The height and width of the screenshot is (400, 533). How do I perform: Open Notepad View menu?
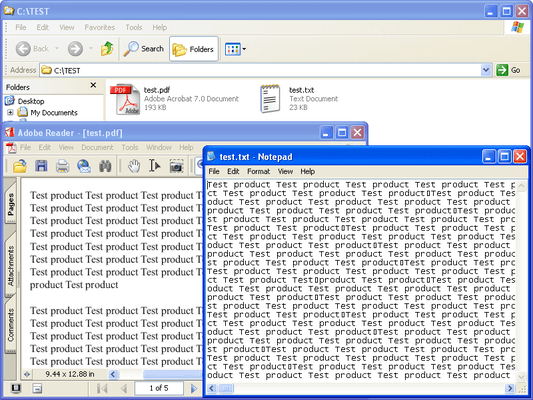coord(285,171)
